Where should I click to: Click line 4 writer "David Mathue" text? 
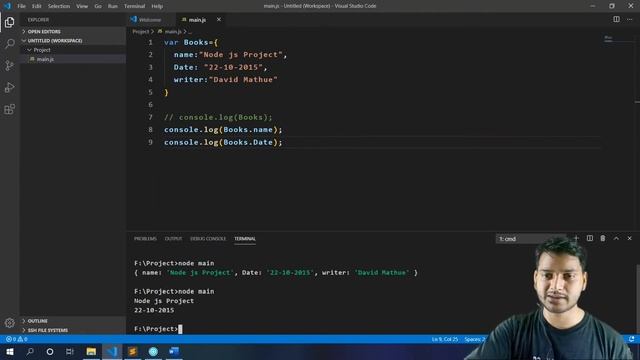pyautogui.click(x=225, y=80)
